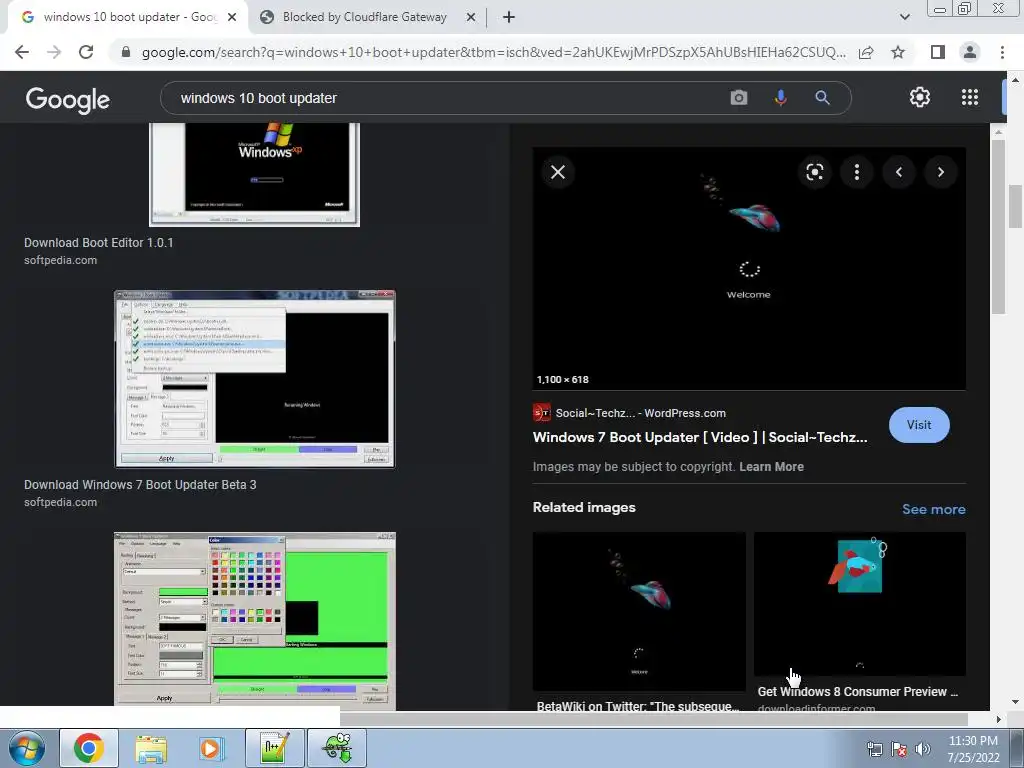Open the green color picker screenshot thumbnail
This screenshot has height=768, width=1024.
(x=255, y=622)
